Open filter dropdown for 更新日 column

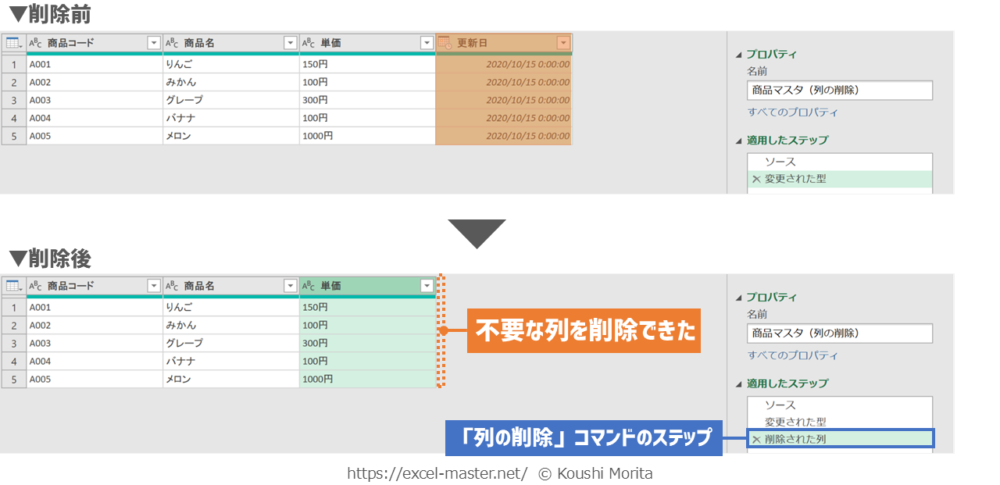click(563, 43)
